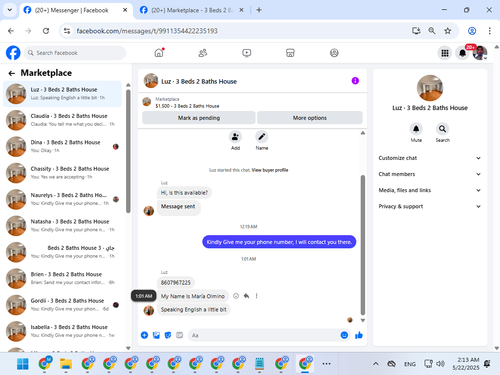Switch to Marketplace - 3 Beds 2 Baths tab
Screen dimensions: 500x375
click(191, 10)
